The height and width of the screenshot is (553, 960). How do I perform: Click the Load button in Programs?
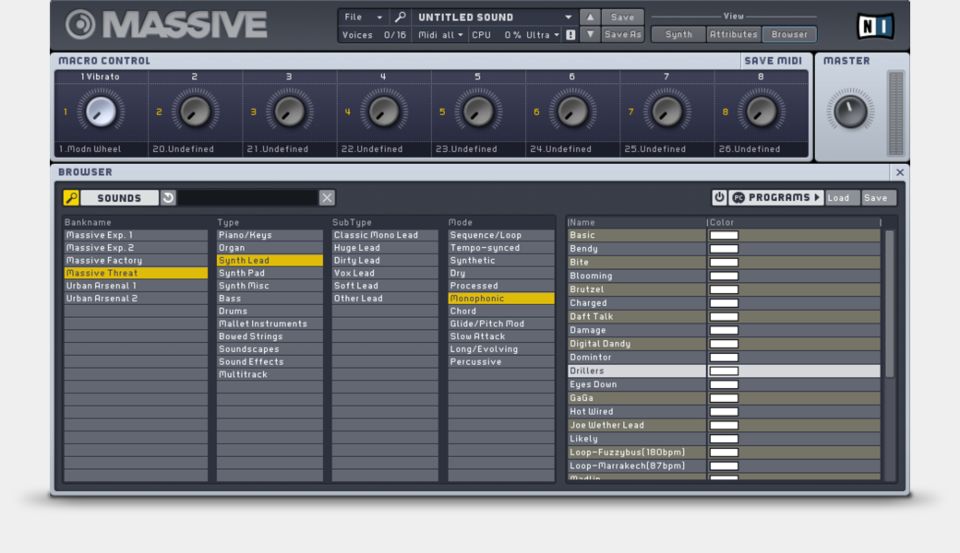[x=838, y=198]
